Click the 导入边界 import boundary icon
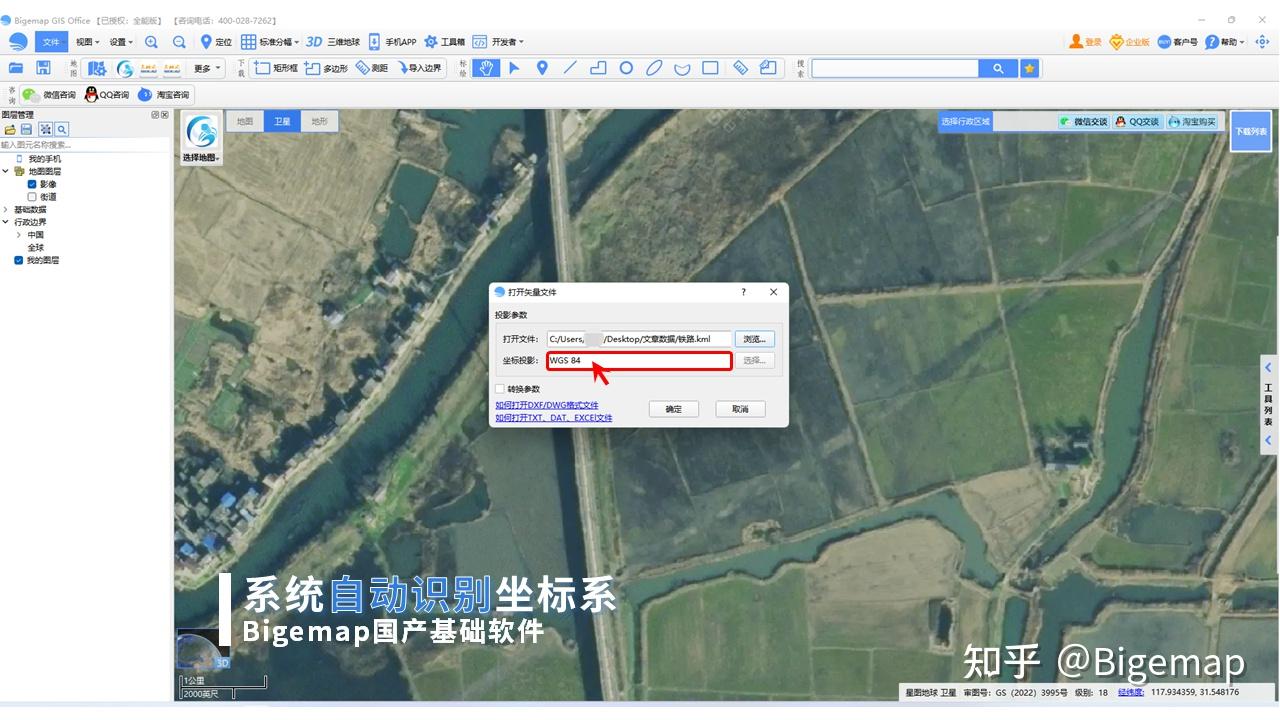 [x=417, y=68]
